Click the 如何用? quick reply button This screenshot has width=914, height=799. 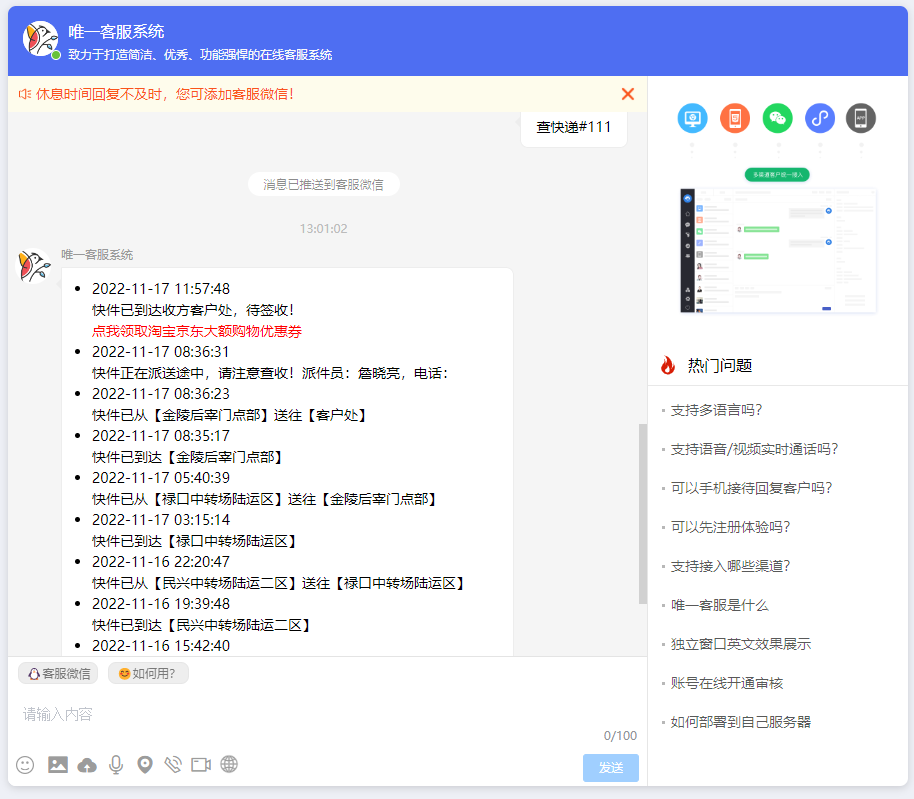click(148, 674)
